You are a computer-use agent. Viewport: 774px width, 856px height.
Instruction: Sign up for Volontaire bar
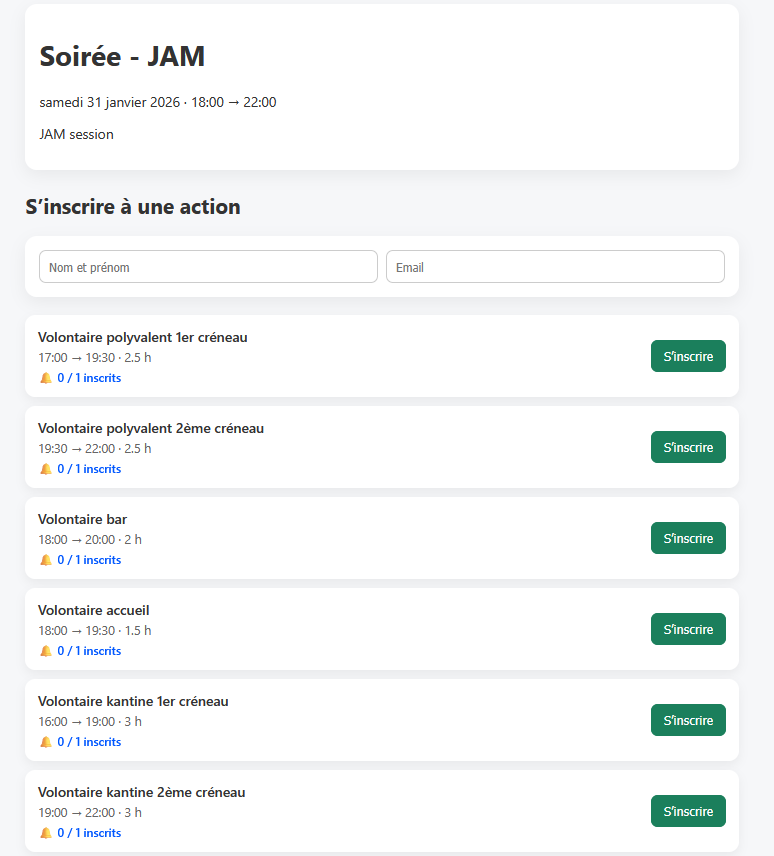point(688,538)
